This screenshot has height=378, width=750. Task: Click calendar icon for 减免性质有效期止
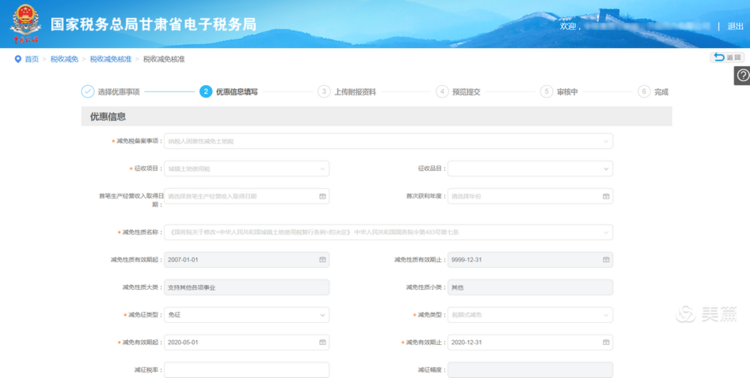606,260
